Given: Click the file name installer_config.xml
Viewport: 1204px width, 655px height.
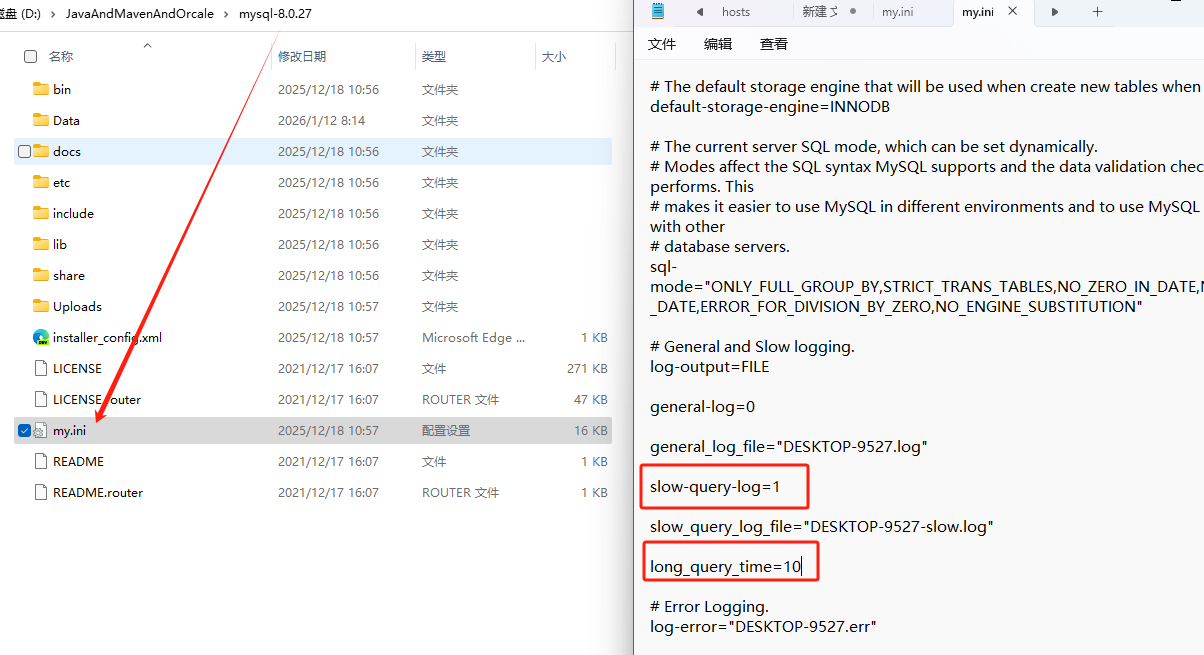Looking at the screenshot, I should [x=107, y=337].
